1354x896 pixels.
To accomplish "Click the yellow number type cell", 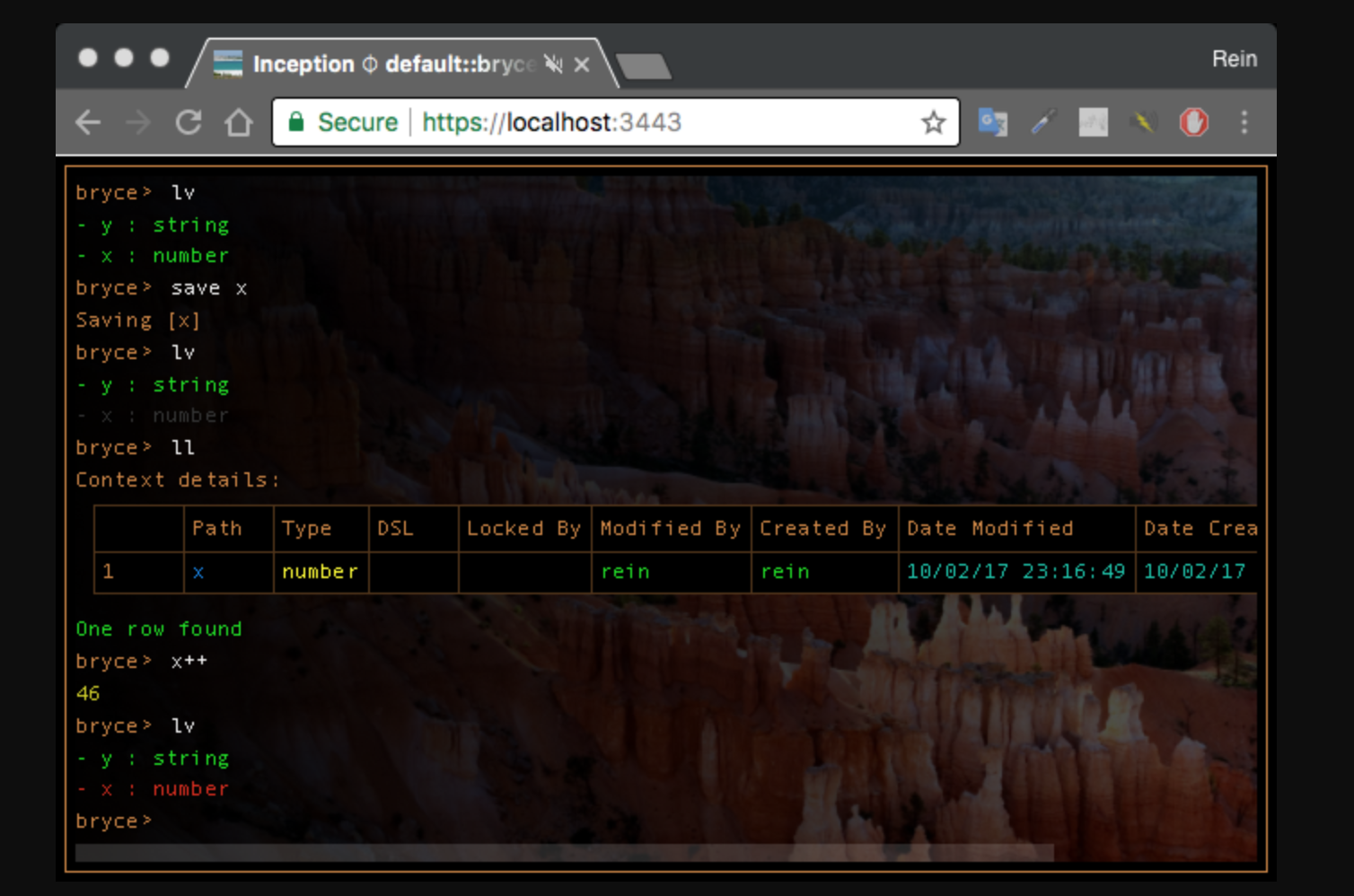I will pyautogui.click(x=320, y=571).
